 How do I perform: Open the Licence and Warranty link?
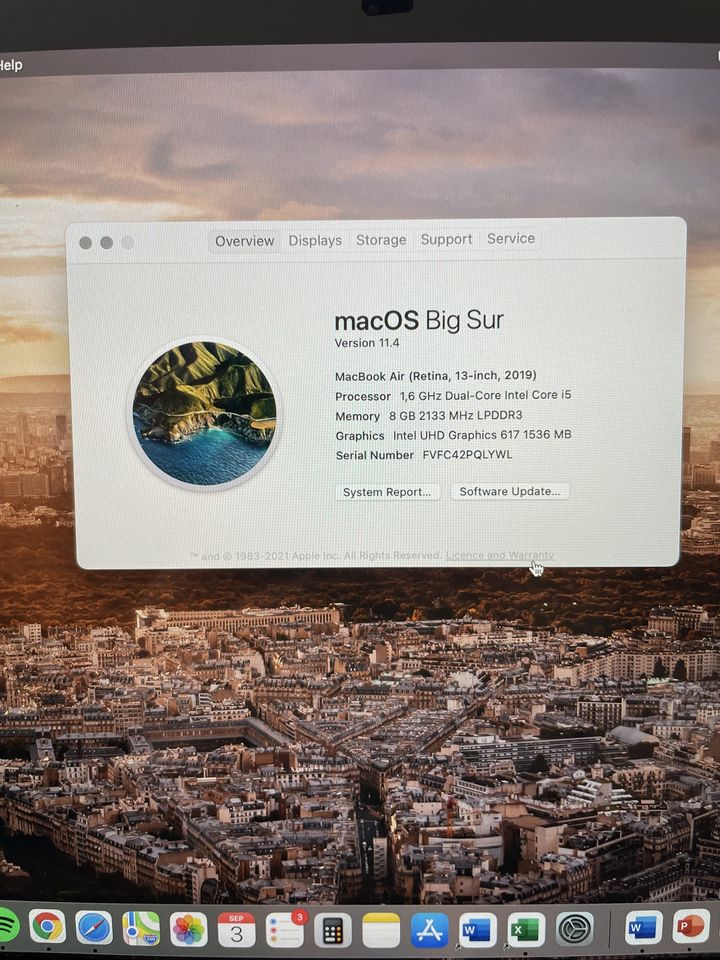point(500,555)
